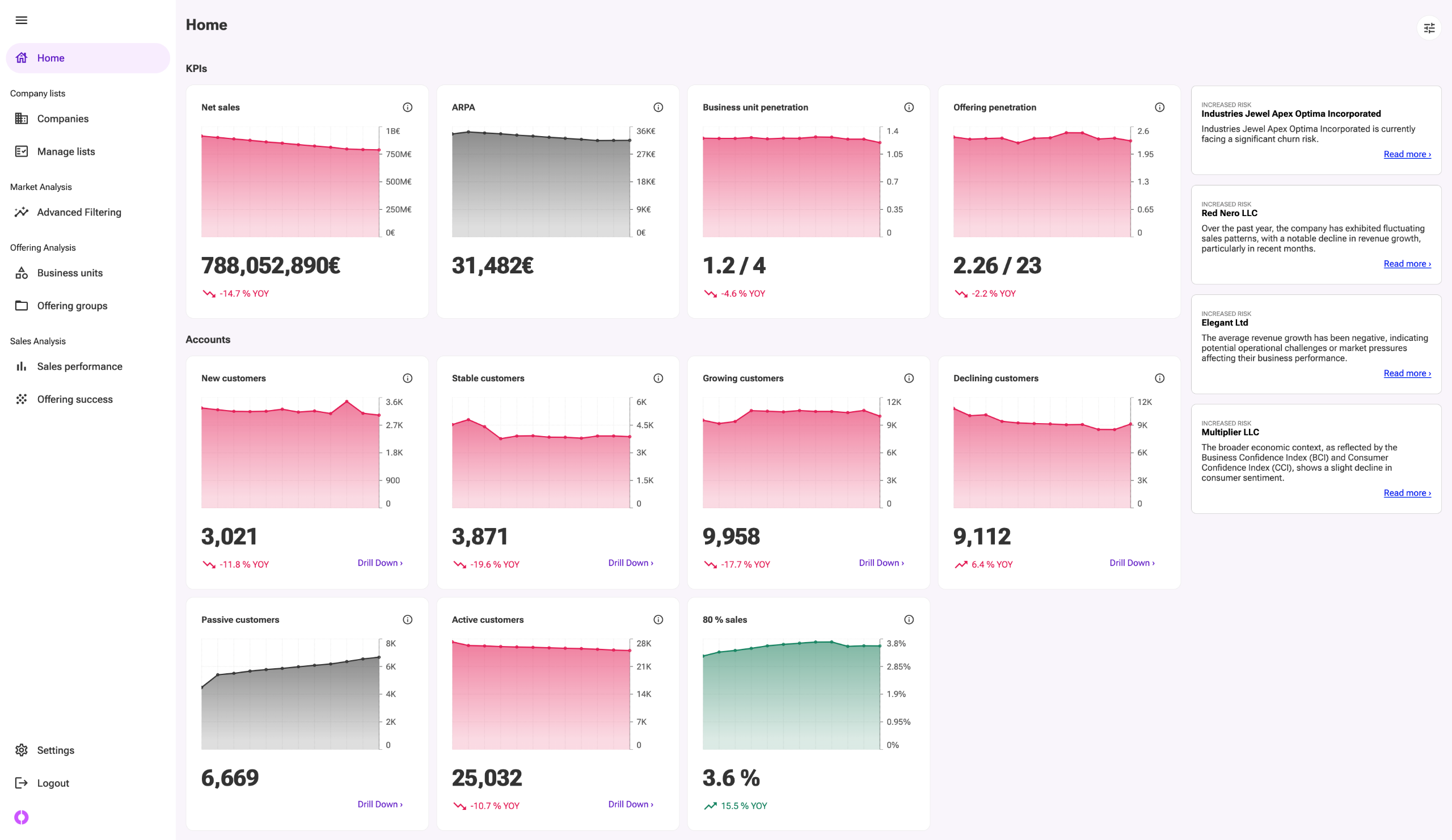Select Advanced Filtering in sidebar
The image size is (1452, 840).
[79, 212]
